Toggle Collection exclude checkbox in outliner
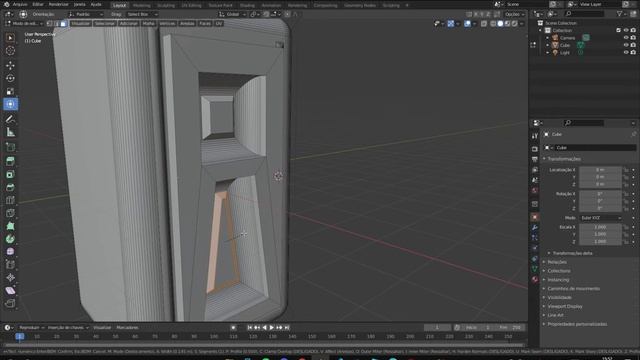 (618, 30)
